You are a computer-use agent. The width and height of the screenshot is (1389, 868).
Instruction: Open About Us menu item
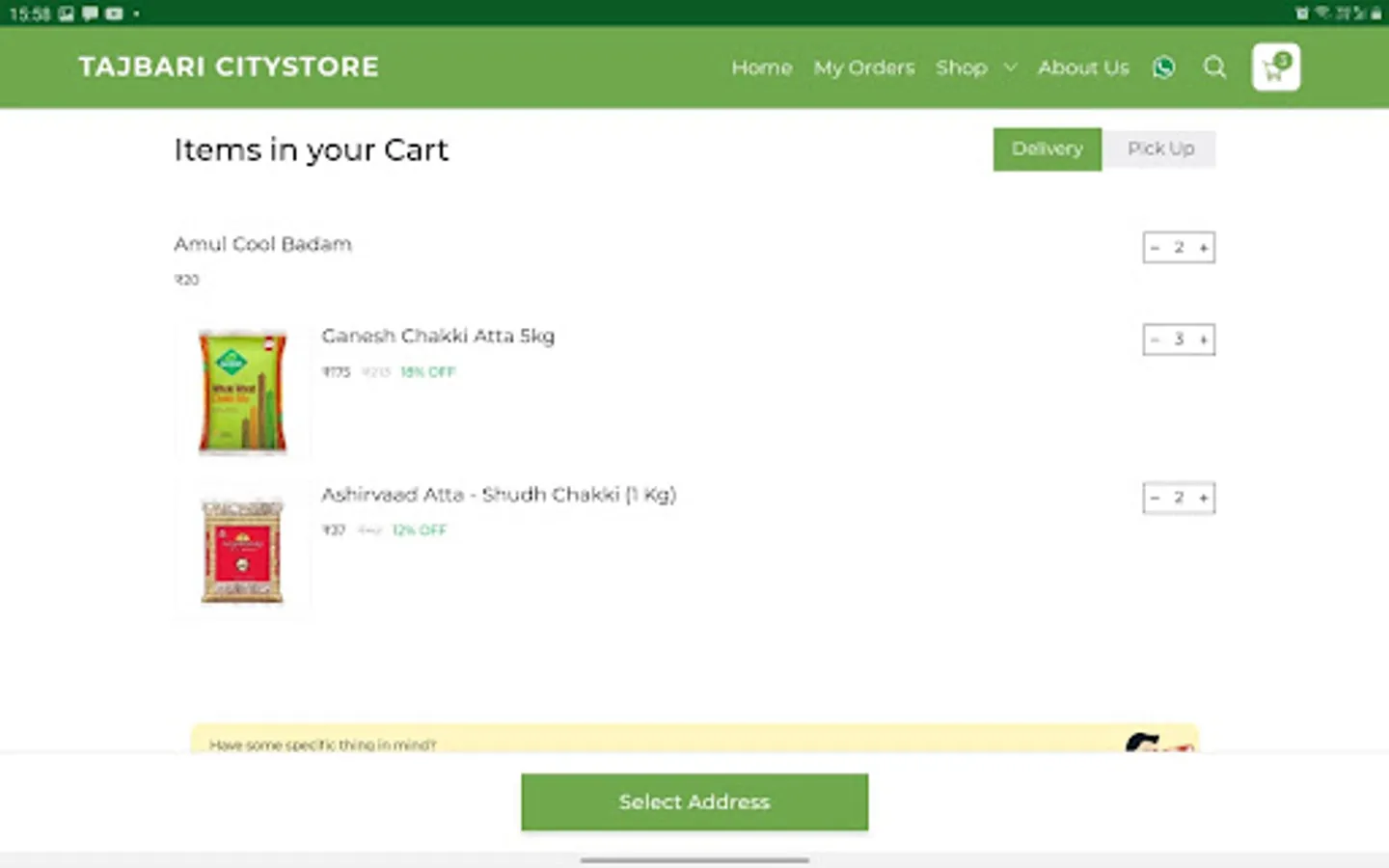(1083, 68)
